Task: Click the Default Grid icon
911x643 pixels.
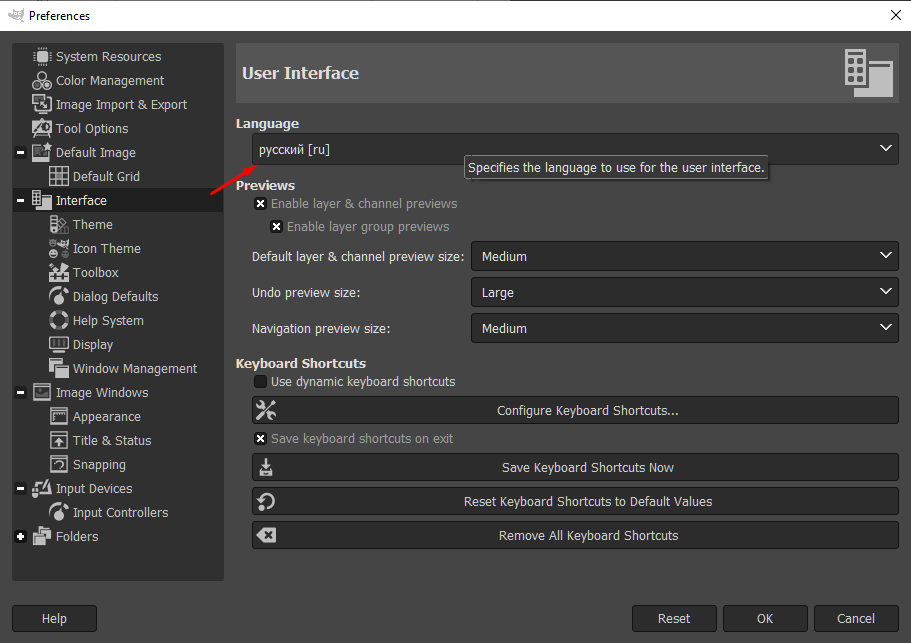Action: [x=59, y=176]
